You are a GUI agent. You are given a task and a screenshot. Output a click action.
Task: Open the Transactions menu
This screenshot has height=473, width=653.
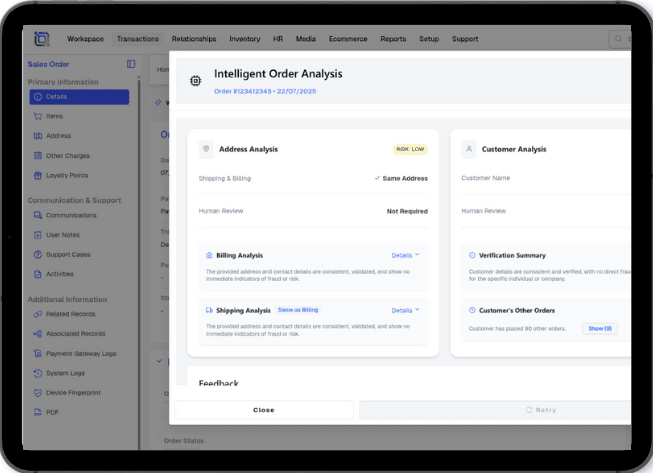(137, 39)
